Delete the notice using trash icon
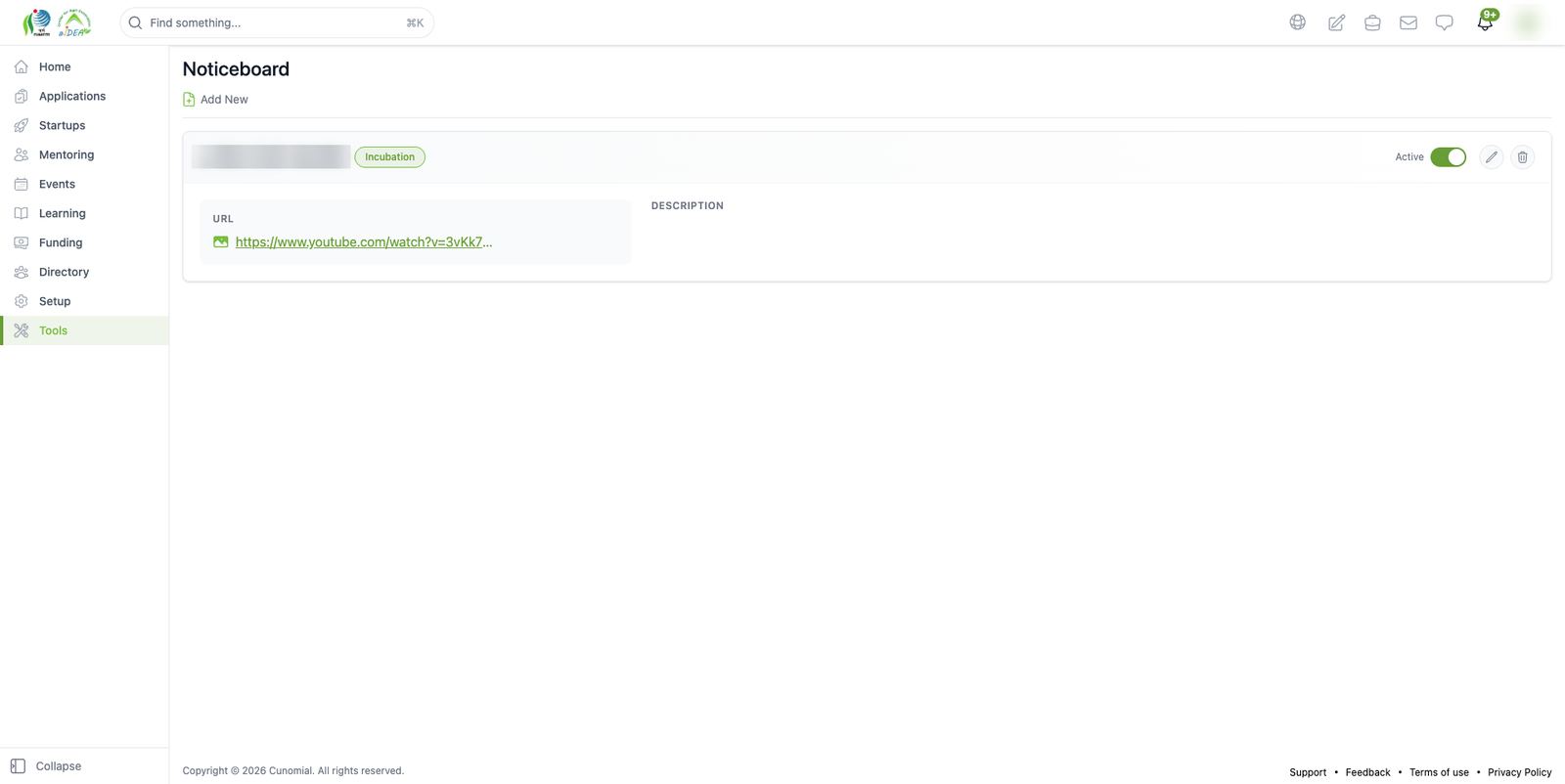Viewport: 1565px width, 784px height. (1522, 156)
